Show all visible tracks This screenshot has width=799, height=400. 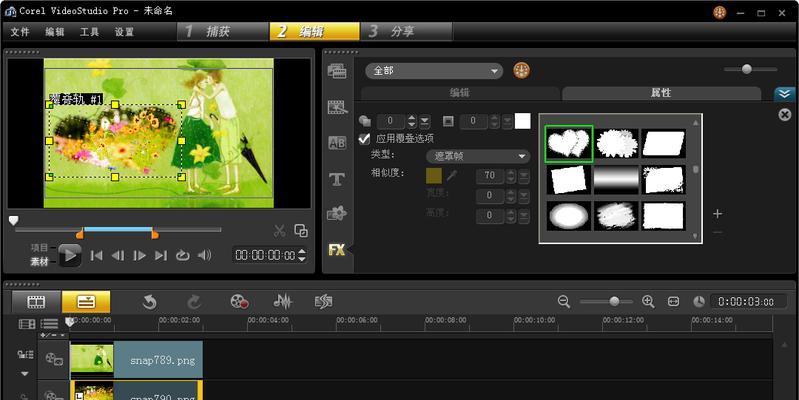point(27,324)
